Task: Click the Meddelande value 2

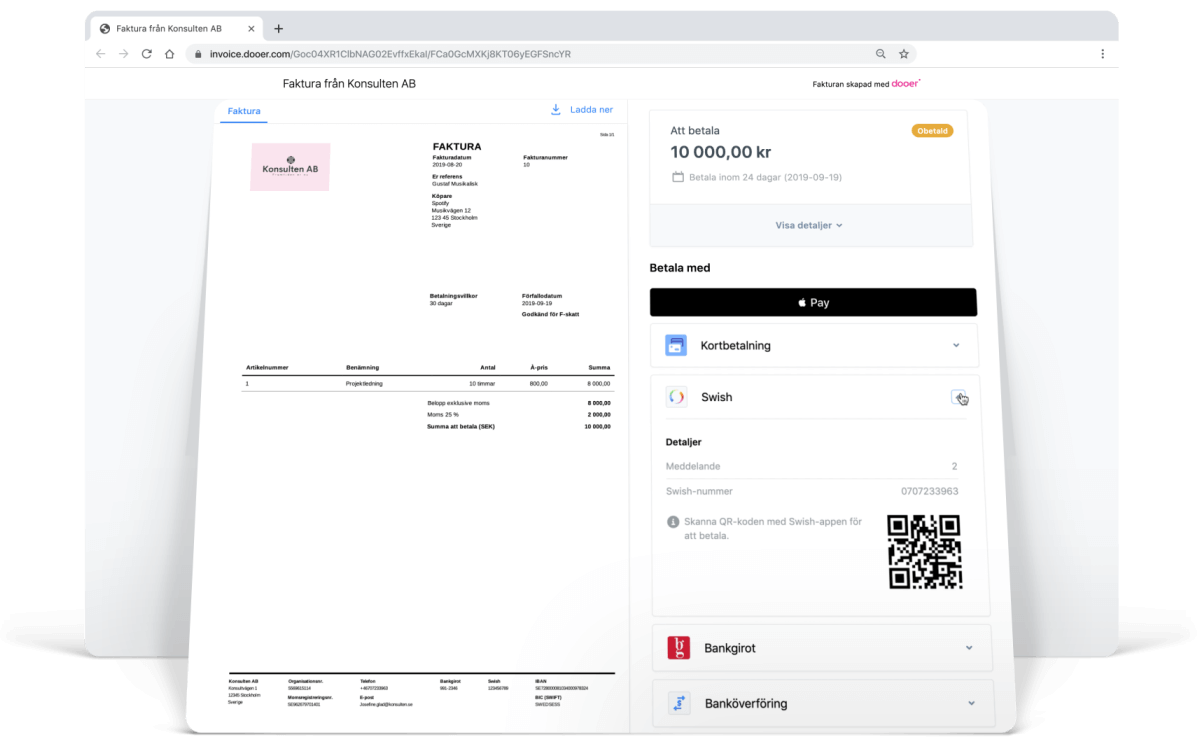Action: click(955, 466)
